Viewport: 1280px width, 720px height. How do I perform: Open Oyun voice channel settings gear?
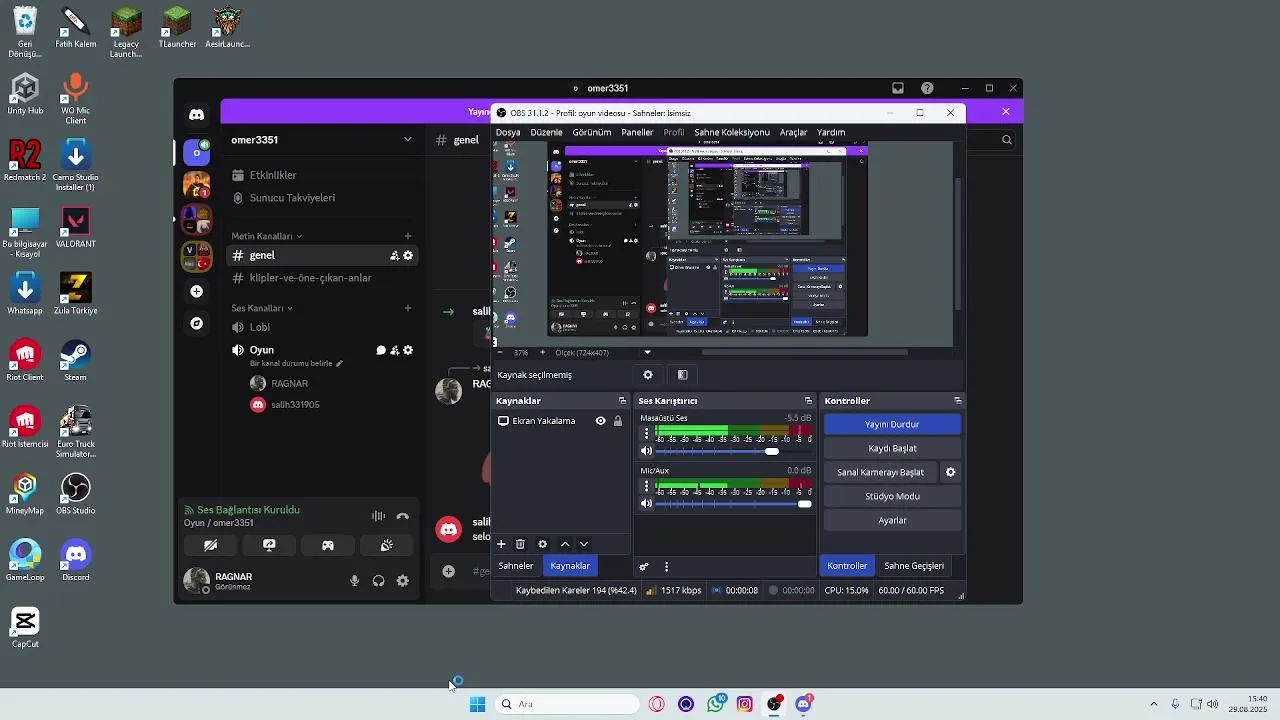click(408, 350)
